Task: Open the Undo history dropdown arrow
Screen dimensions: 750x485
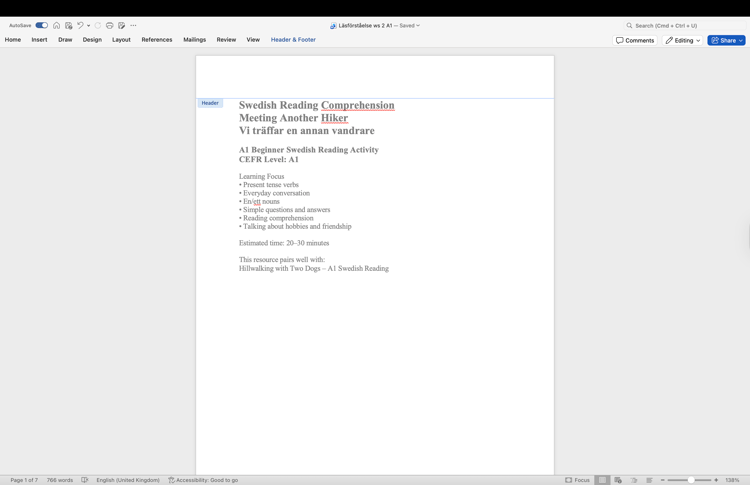Action: click(88, 26)
